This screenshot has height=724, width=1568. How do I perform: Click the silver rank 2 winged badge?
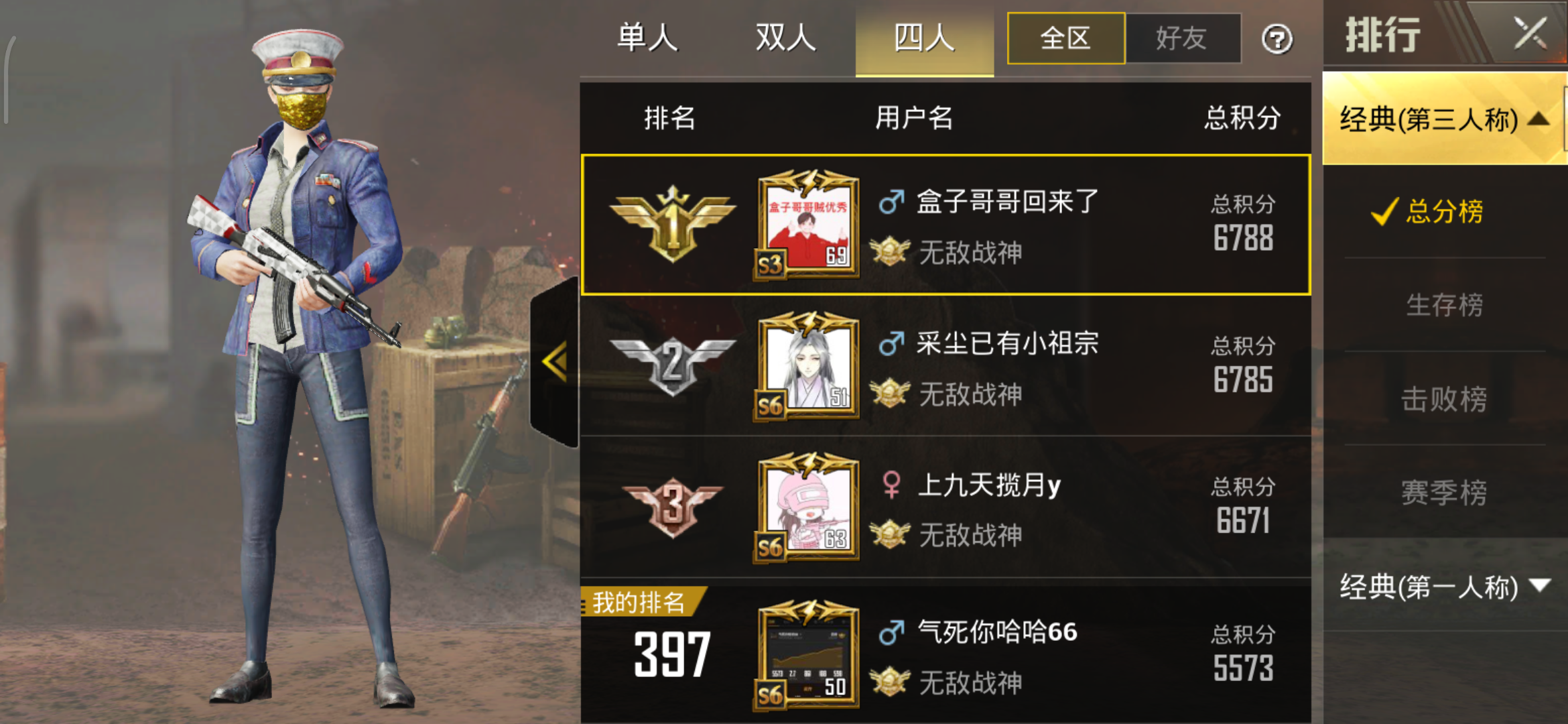(x=673, y=365)
